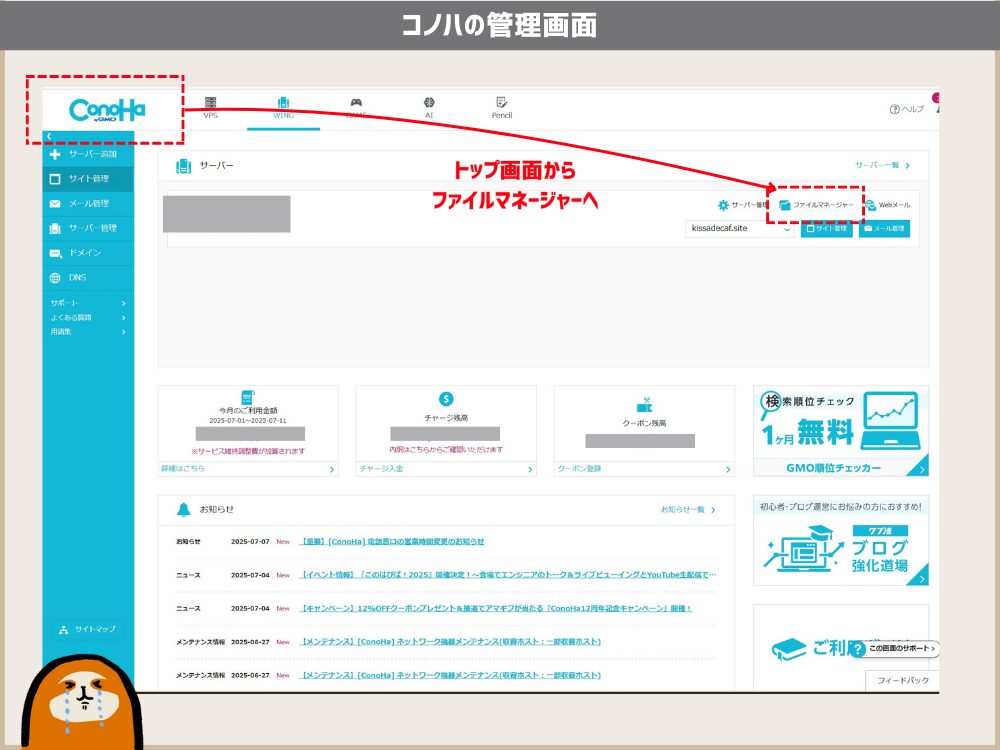Open the 2025-06-27 first メンテナンス notice
This screenshot has width=1000, height=750.
(x=450, y=642)
